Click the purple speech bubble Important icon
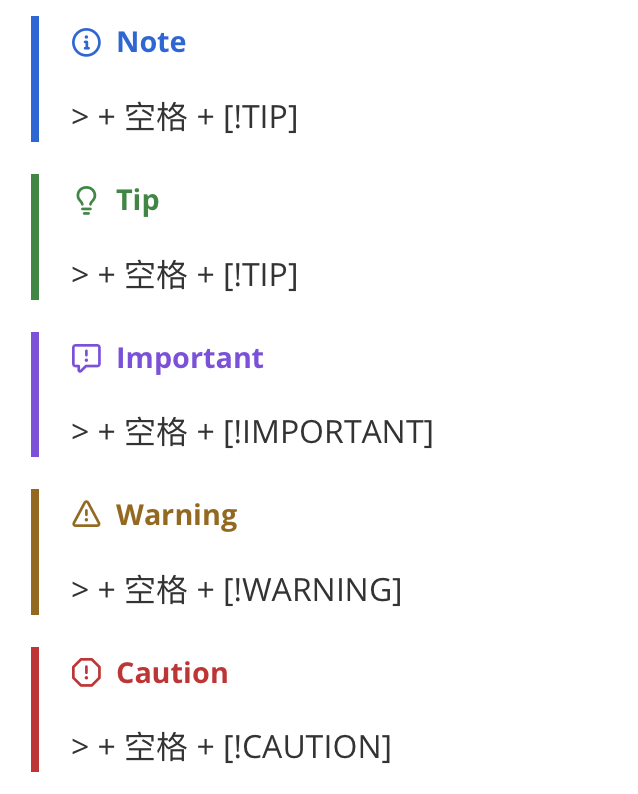The image size is (638, 794). click(86, 359)
